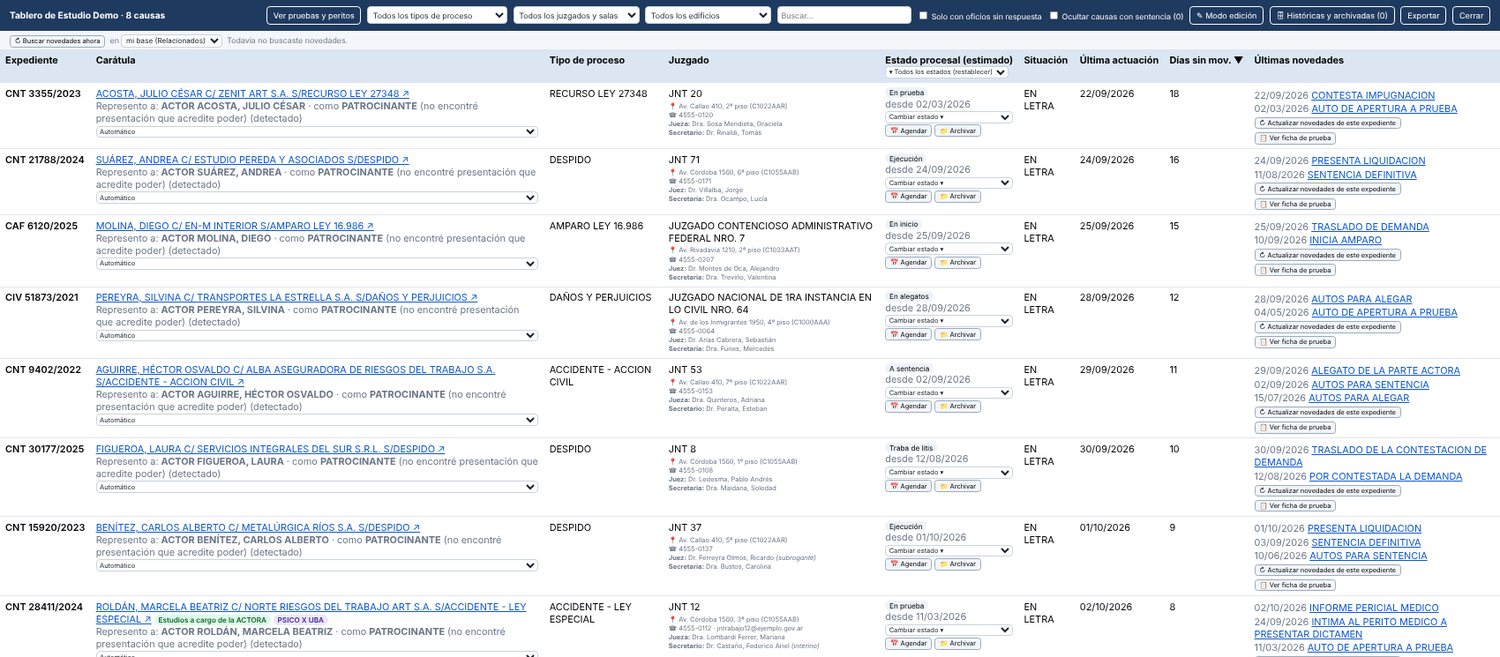
Task: Click expediente number CNT 15920/2023
Action: pos(45,527)
